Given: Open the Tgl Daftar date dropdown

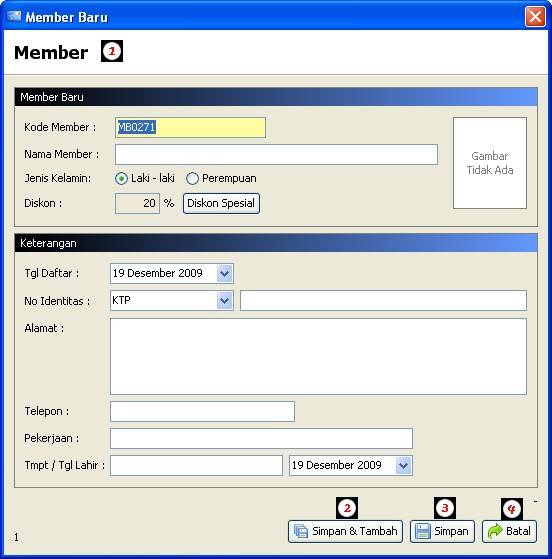Looking at the screenshot, I should [225, 273].
